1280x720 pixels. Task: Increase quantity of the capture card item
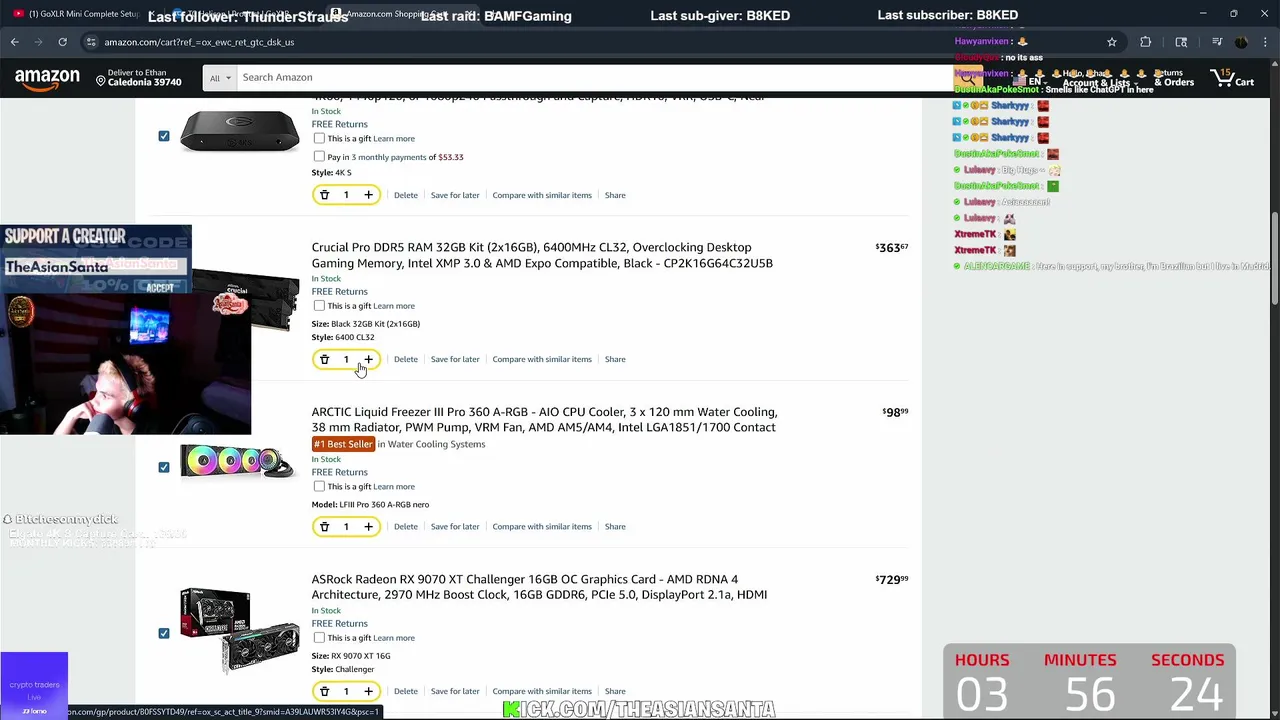point(368,195)
